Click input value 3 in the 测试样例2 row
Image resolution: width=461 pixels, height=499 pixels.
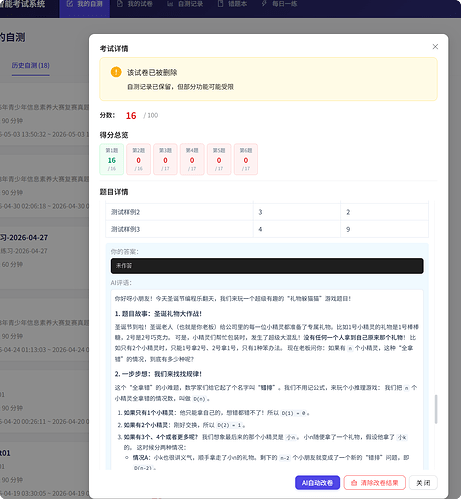click(x=260, y=212)
